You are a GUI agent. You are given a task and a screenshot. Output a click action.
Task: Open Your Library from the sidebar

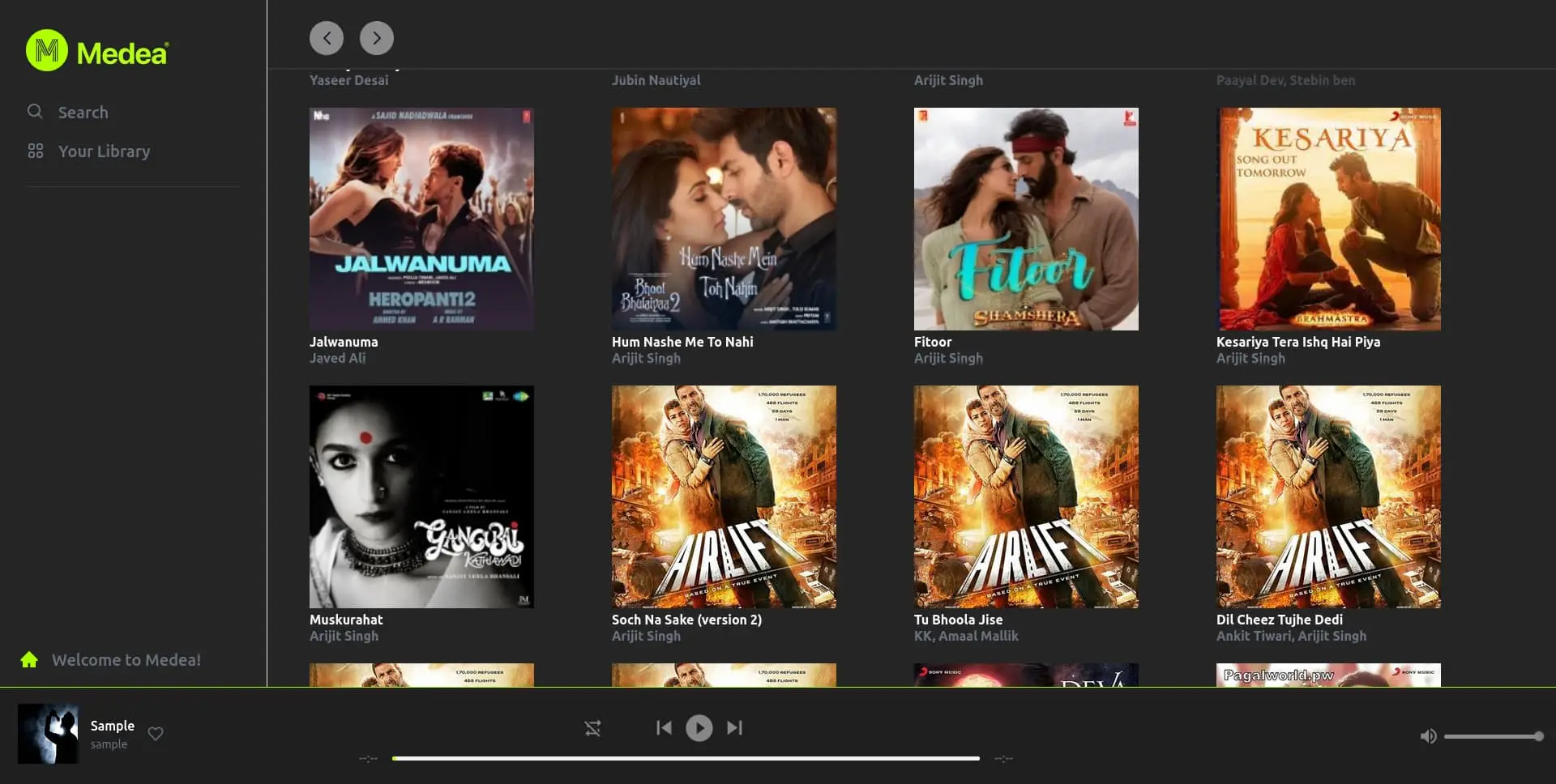(103, 151)
